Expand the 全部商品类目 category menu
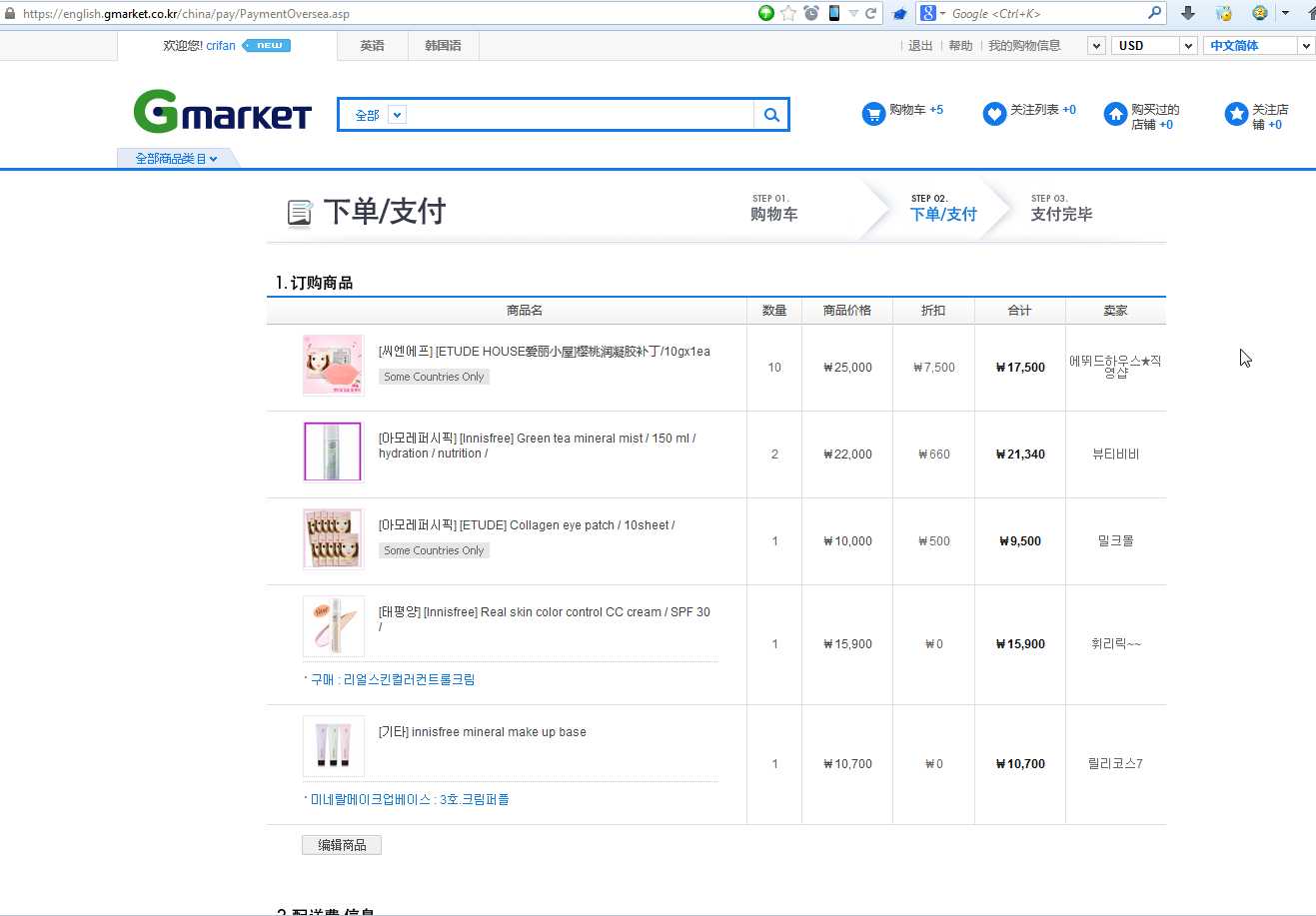 176,159
